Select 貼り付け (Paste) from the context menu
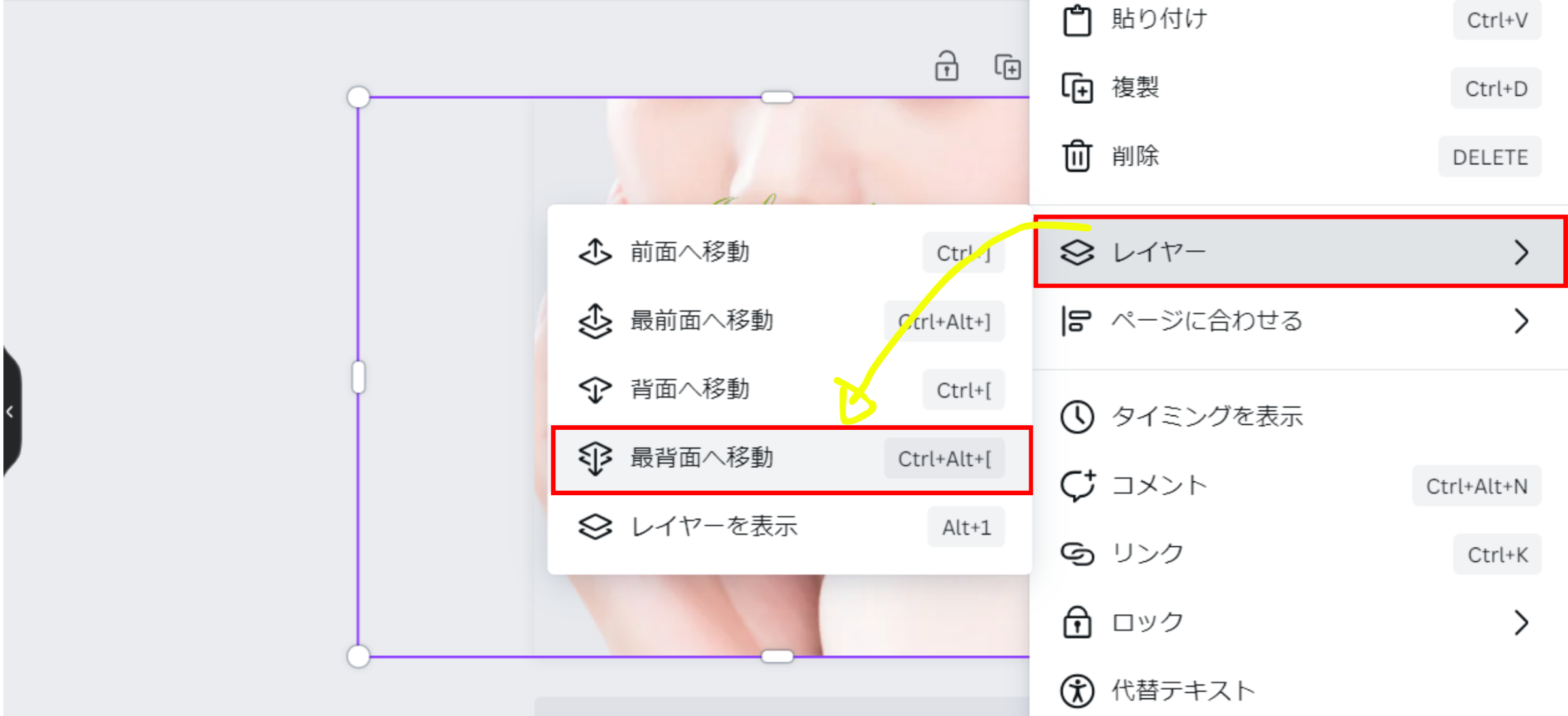Image resolution: width=1568 pixels, height=716 pixels. (x=1160, y=20)
